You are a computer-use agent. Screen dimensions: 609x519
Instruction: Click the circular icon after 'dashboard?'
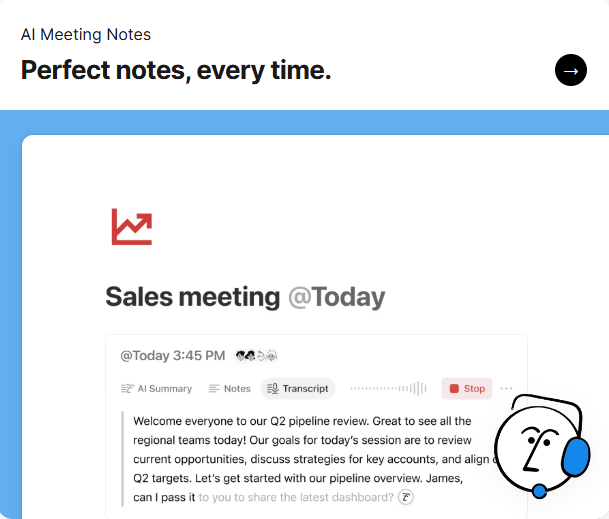point(406,497)
